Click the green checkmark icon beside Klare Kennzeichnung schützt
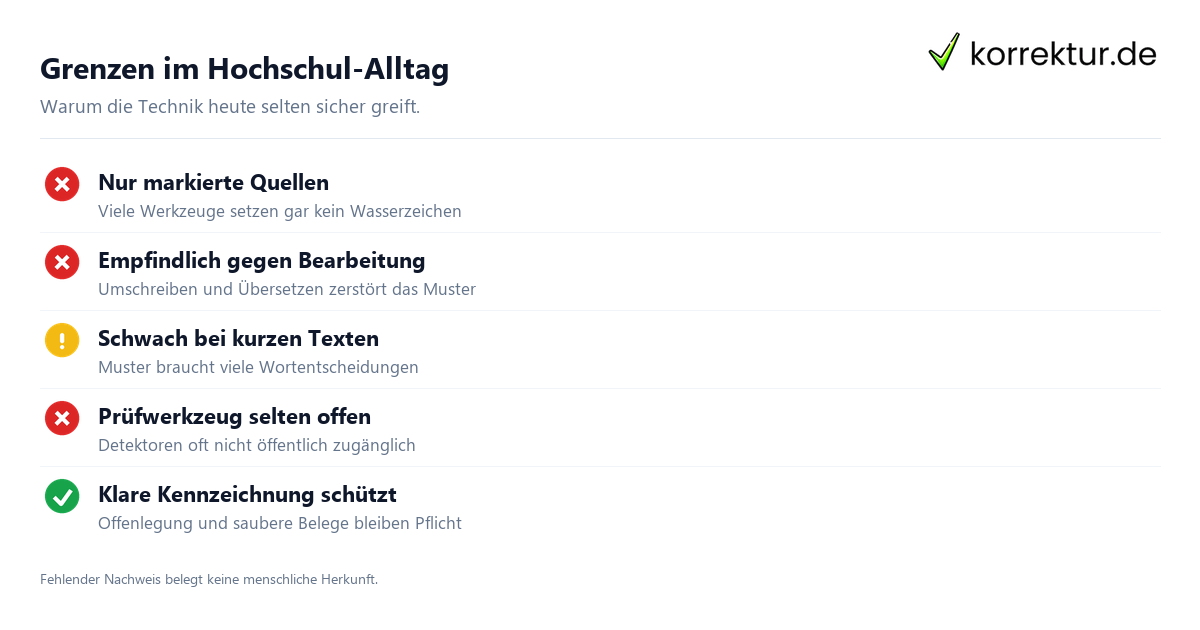This screenshot has width=1200, height=630. [x=62, y=496]
